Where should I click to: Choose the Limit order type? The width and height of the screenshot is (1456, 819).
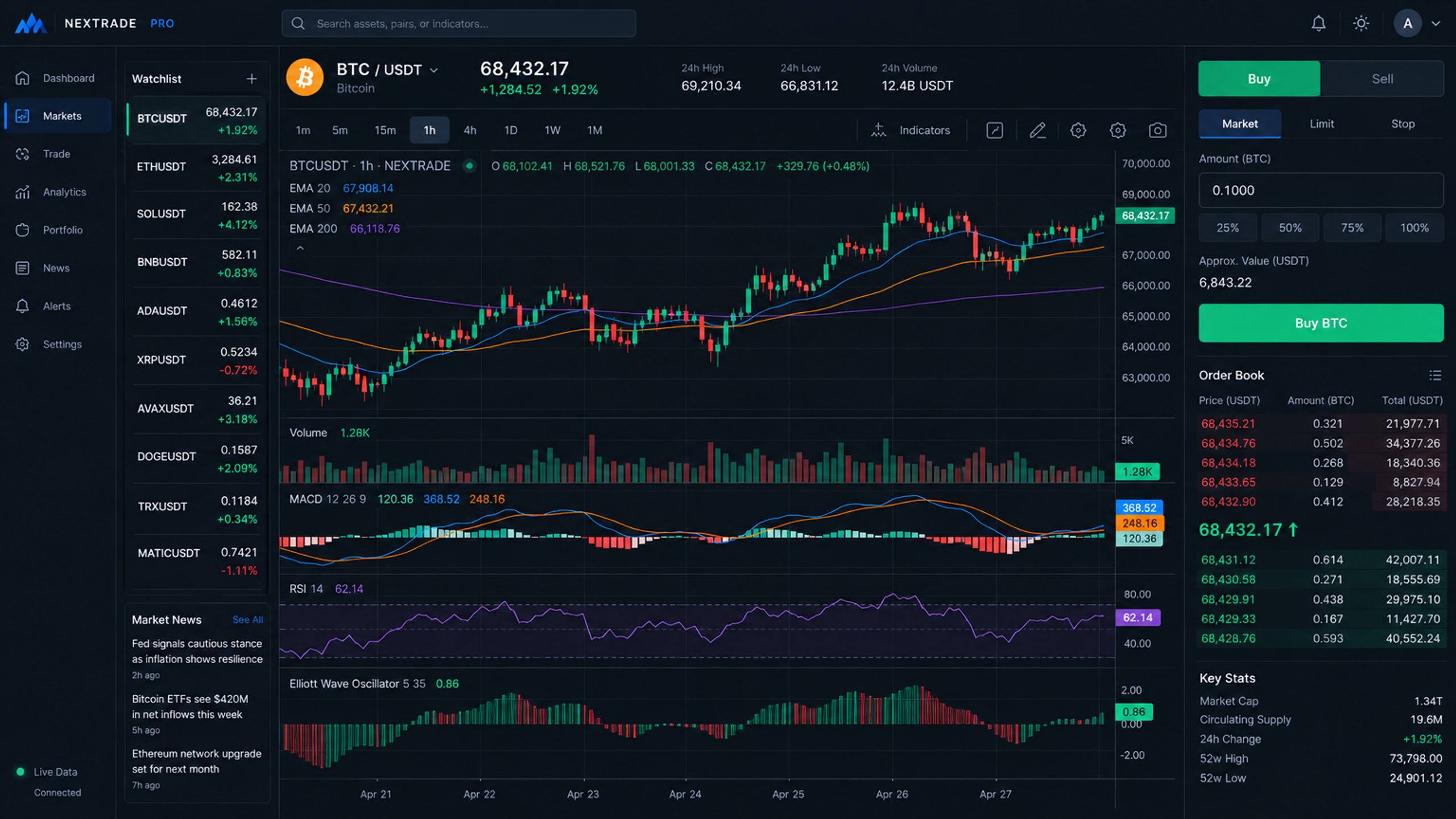(x=1322, y=124)
